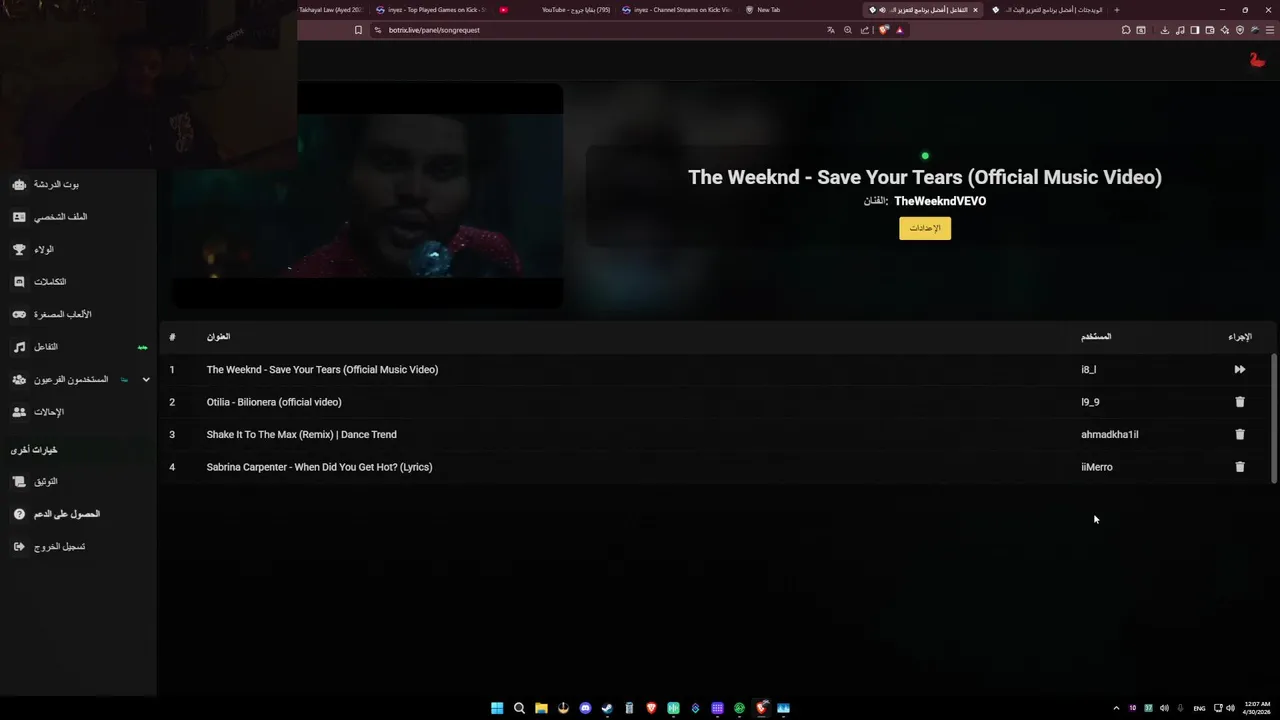This screenshot has height=720, width=1280.
Task: Open a new browser tab with plus
Action: (1117, 10)
